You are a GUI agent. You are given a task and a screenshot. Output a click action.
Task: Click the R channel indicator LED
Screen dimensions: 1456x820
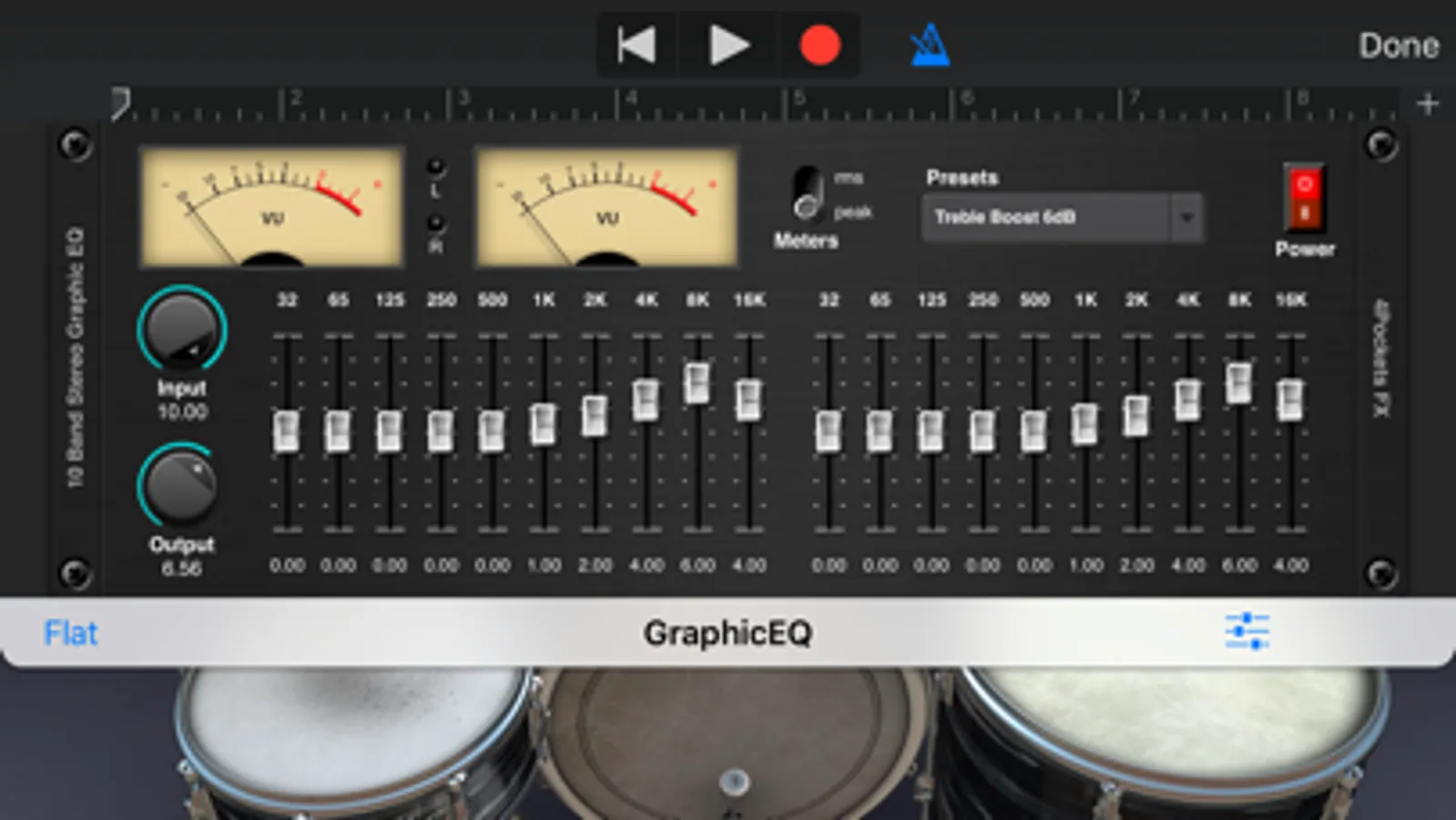click(x=435, y=222)
